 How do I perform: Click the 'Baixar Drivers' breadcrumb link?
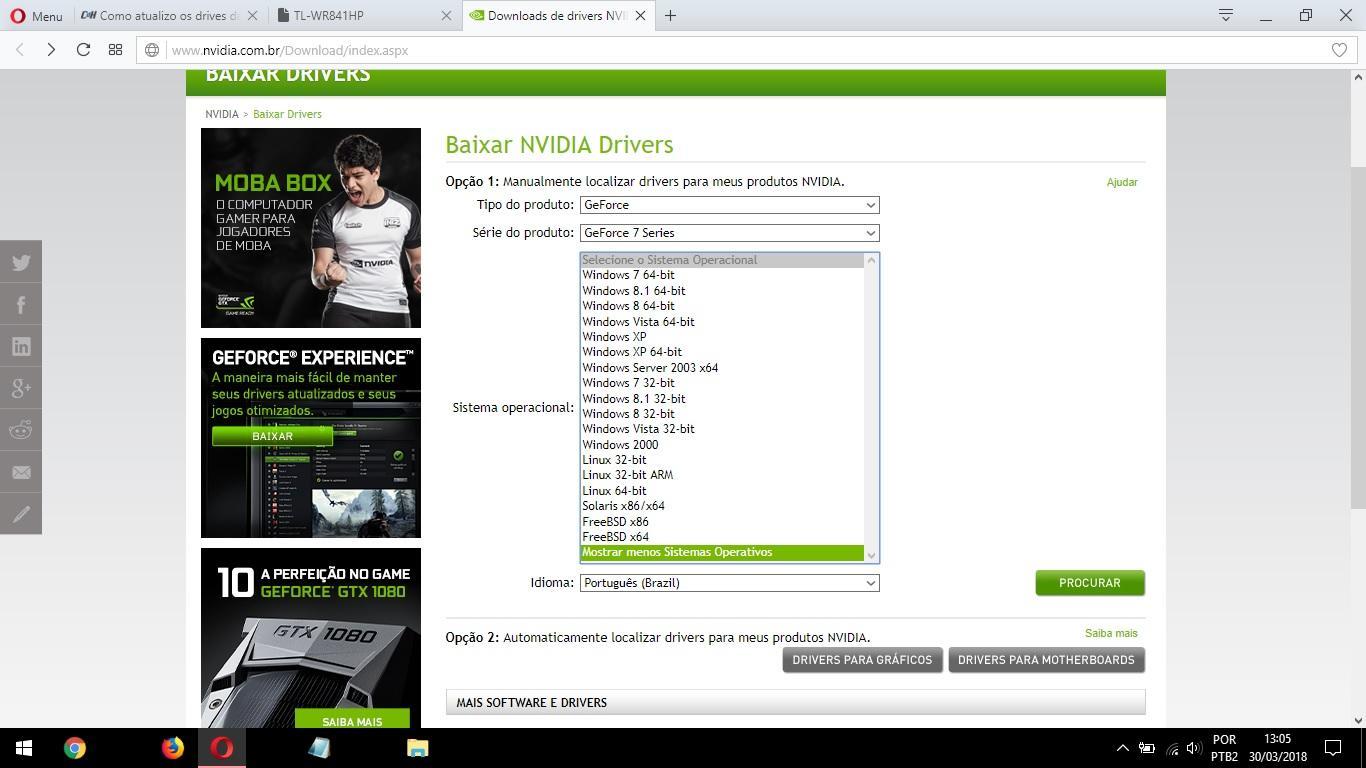click(x=287, y=114)
